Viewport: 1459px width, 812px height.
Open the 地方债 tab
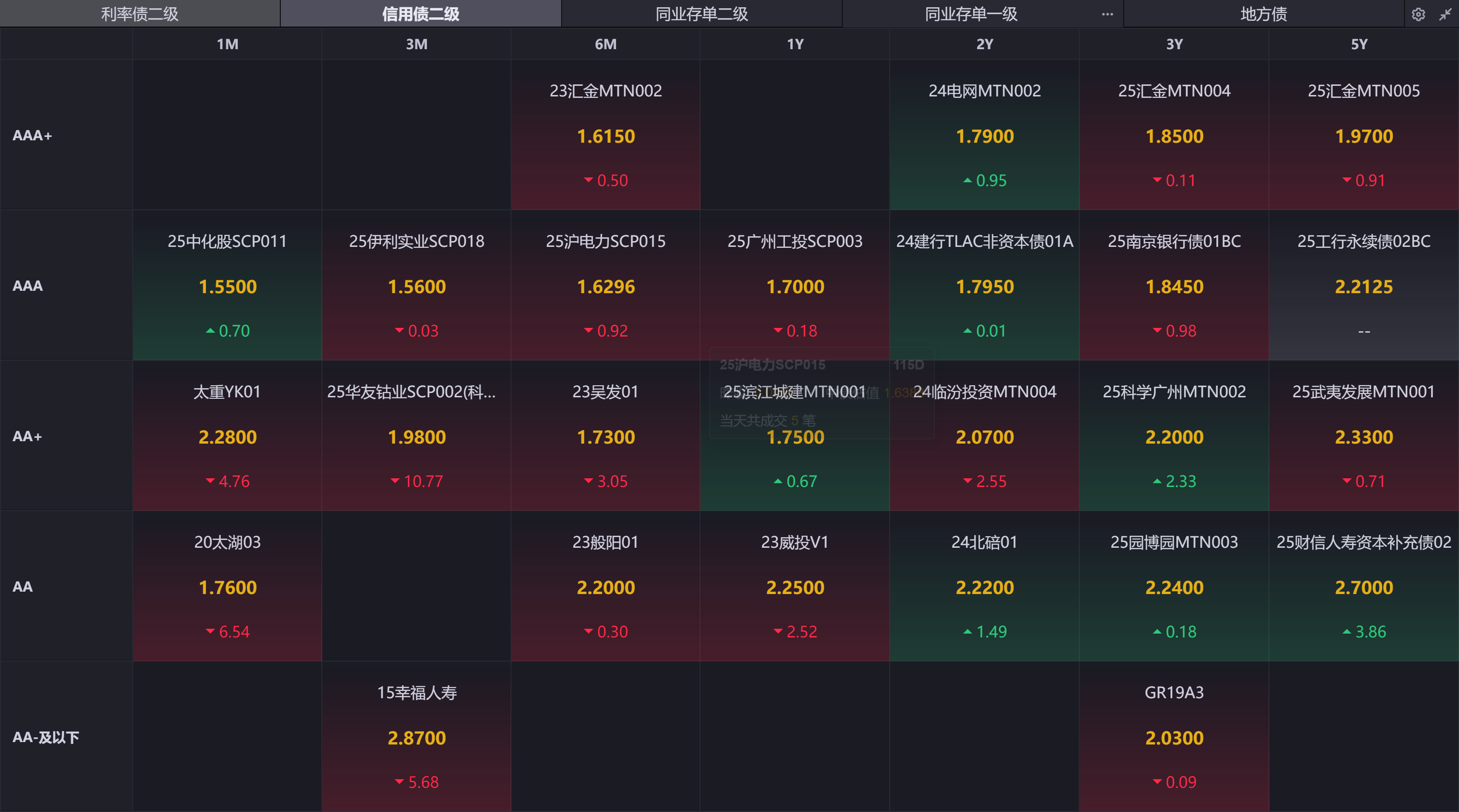(x=1263, y=14)
